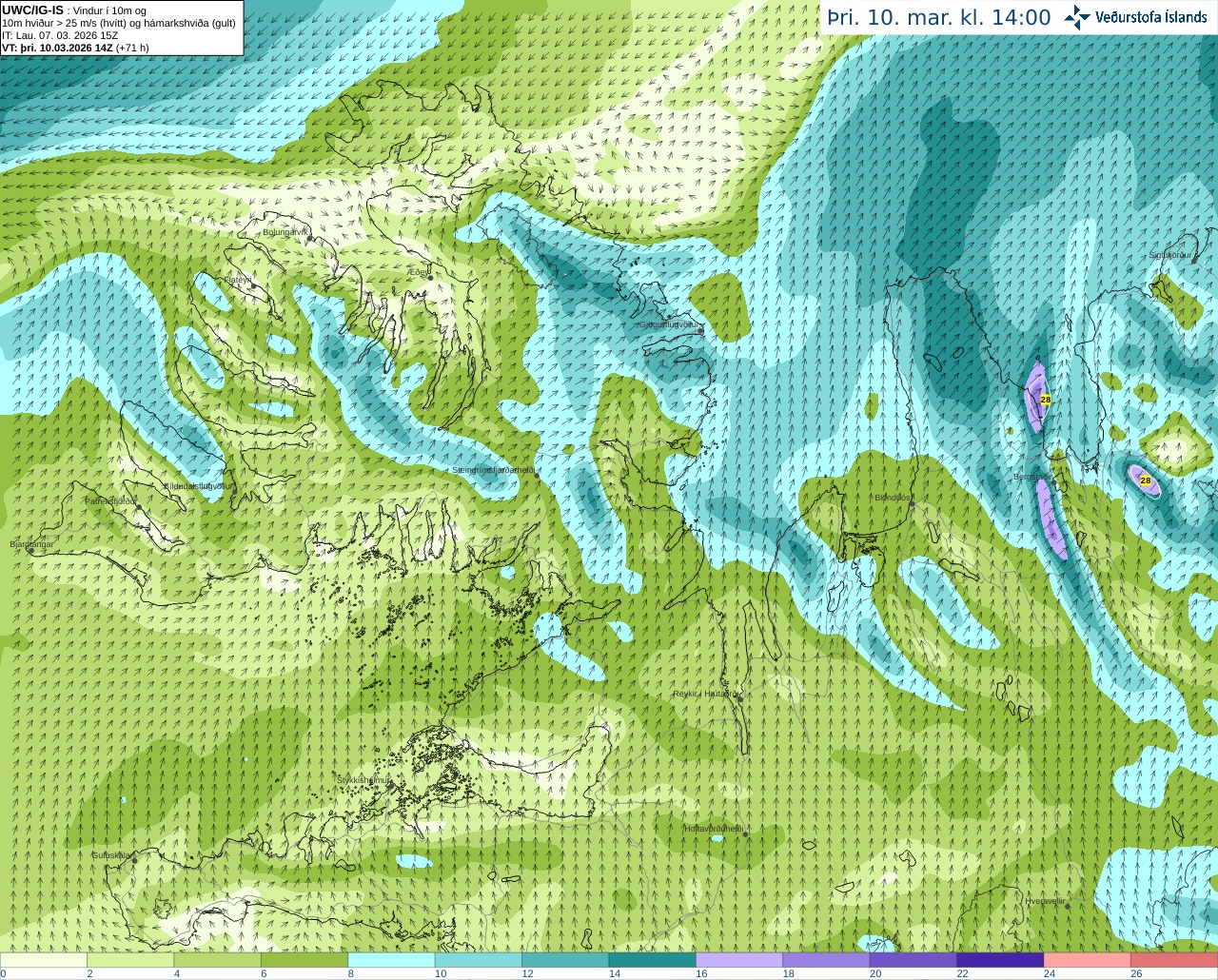Click the yellow 28 gust marker above Bergsstaðir
The height and width of the screenshot is (980, 1218).
point(1046,400)
